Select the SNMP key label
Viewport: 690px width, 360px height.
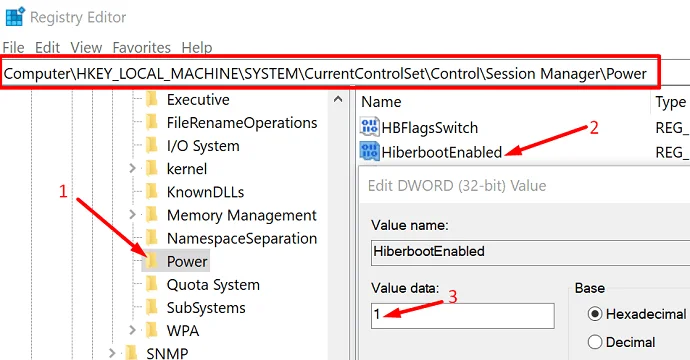(167, 353)
